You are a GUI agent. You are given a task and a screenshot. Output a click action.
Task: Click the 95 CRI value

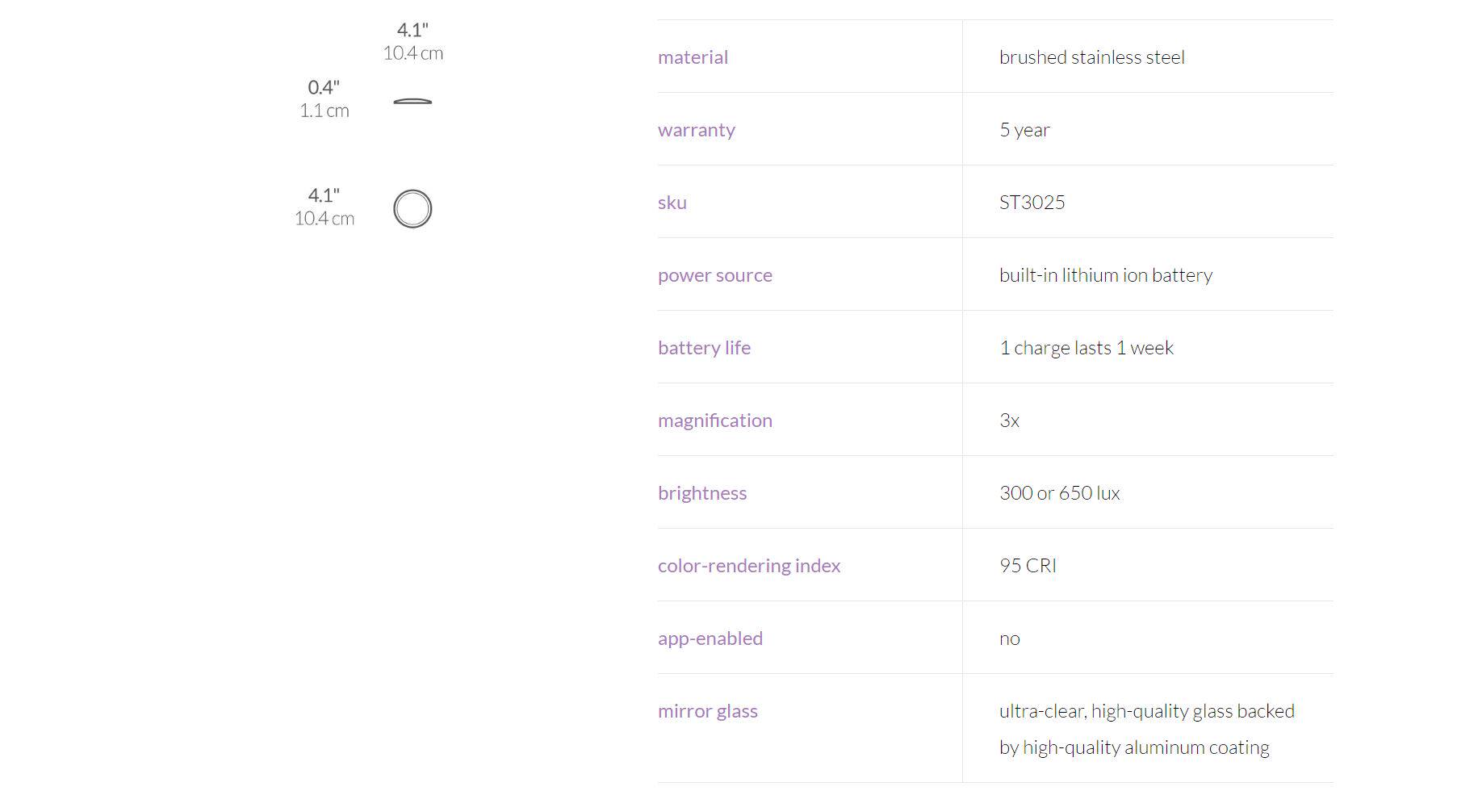pyautogui.click(x=1028, y=566)
